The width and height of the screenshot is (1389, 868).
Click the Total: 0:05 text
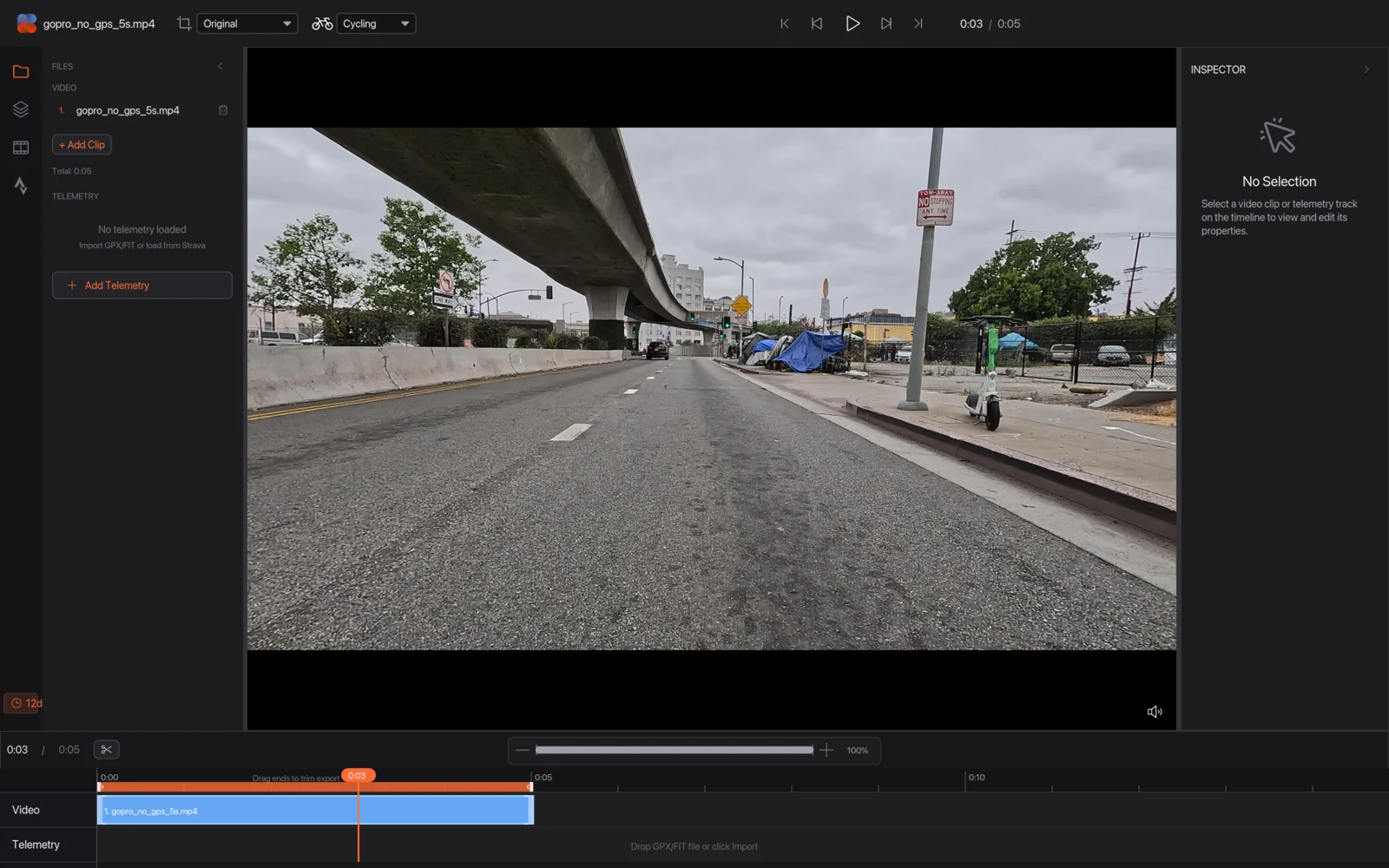tap(71, 171)
